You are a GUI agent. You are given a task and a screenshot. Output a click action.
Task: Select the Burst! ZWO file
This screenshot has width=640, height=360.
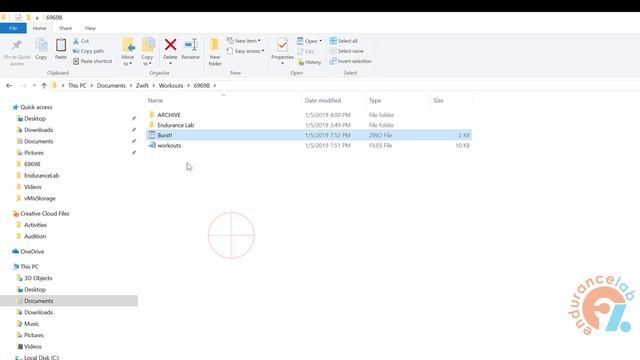pyautogui.click(x=309, y=135)
